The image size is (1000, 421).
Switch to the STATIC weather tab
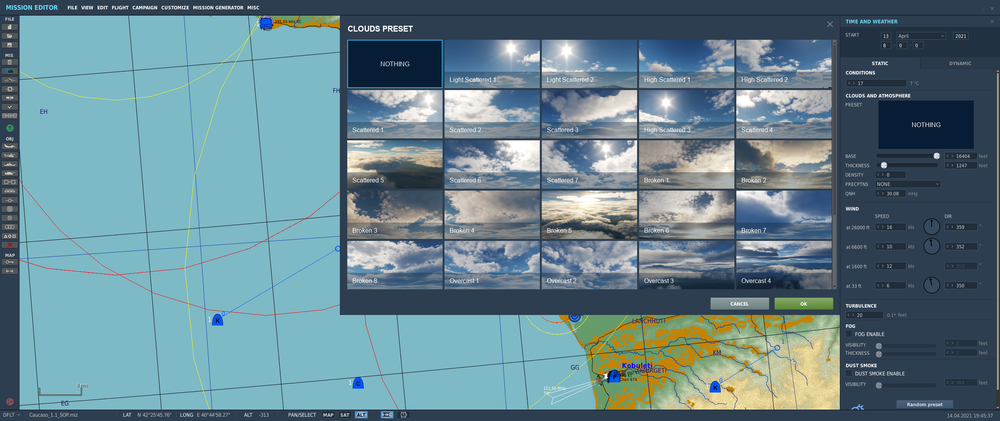coord(880,63)
